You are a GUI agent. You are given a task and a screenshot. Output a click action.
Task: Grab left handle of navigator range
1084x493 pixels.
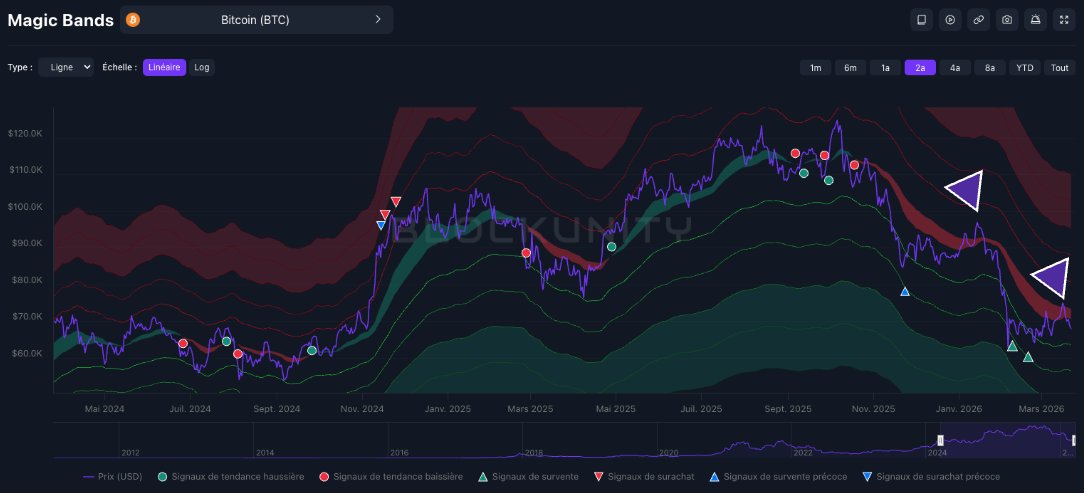pyautogui.click(x=940, y=440)
